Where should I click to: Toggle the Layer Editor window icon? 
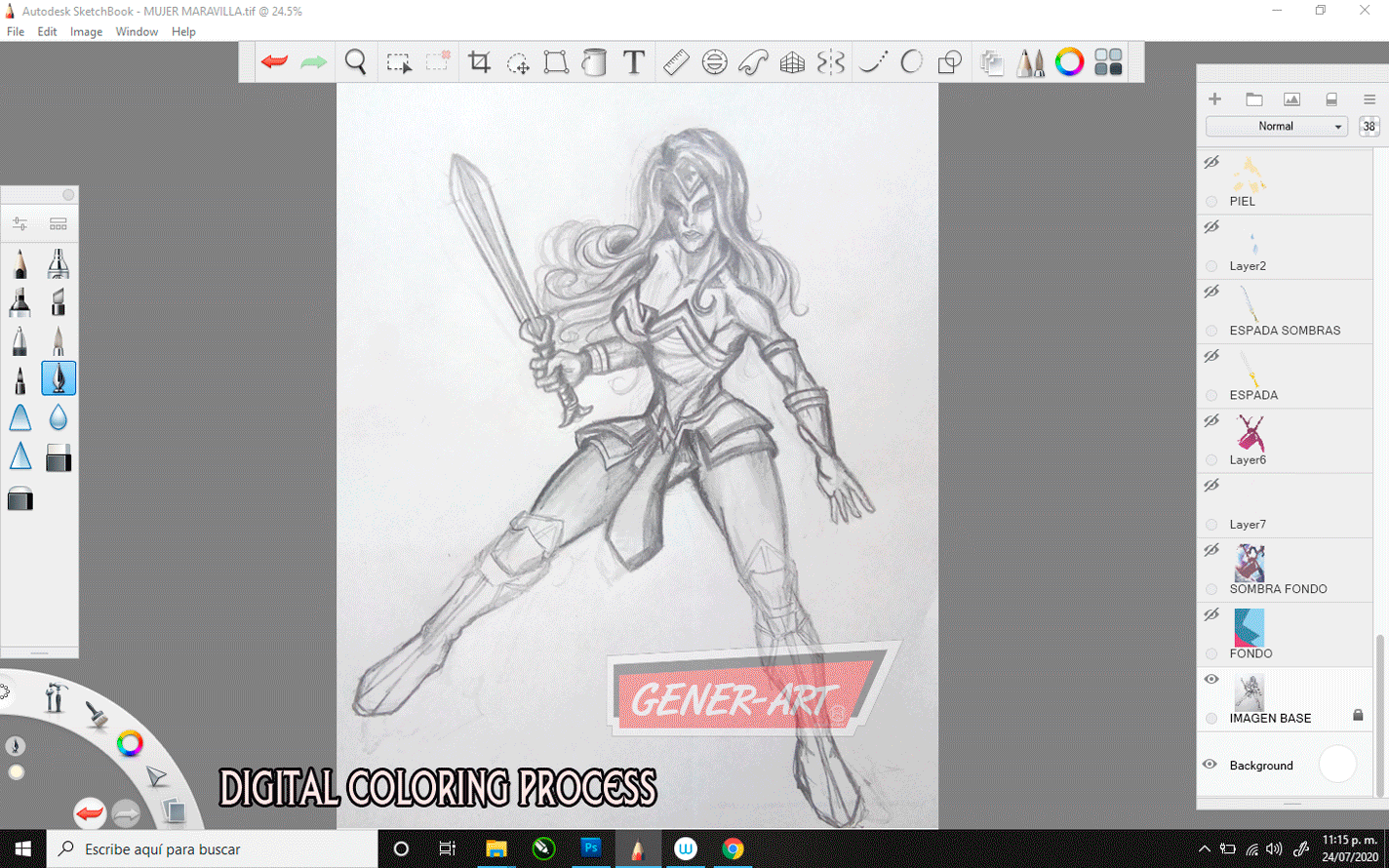click(x=992, y=62)
